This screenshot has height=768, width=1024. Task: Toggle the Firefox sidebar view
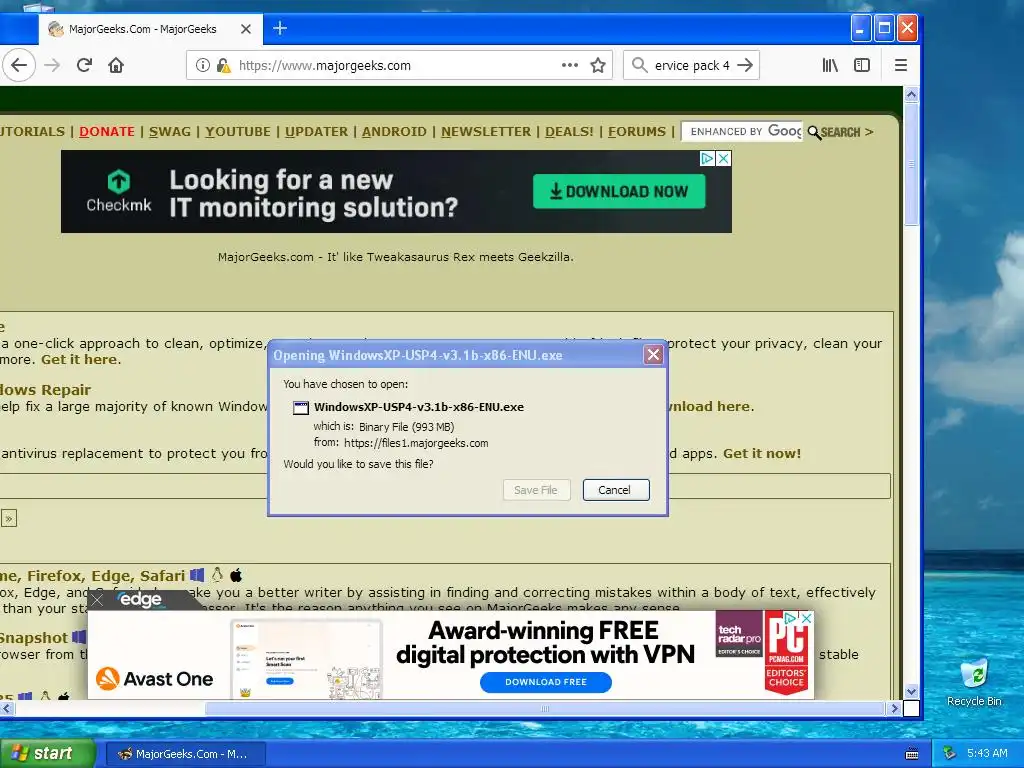(862, 65)
